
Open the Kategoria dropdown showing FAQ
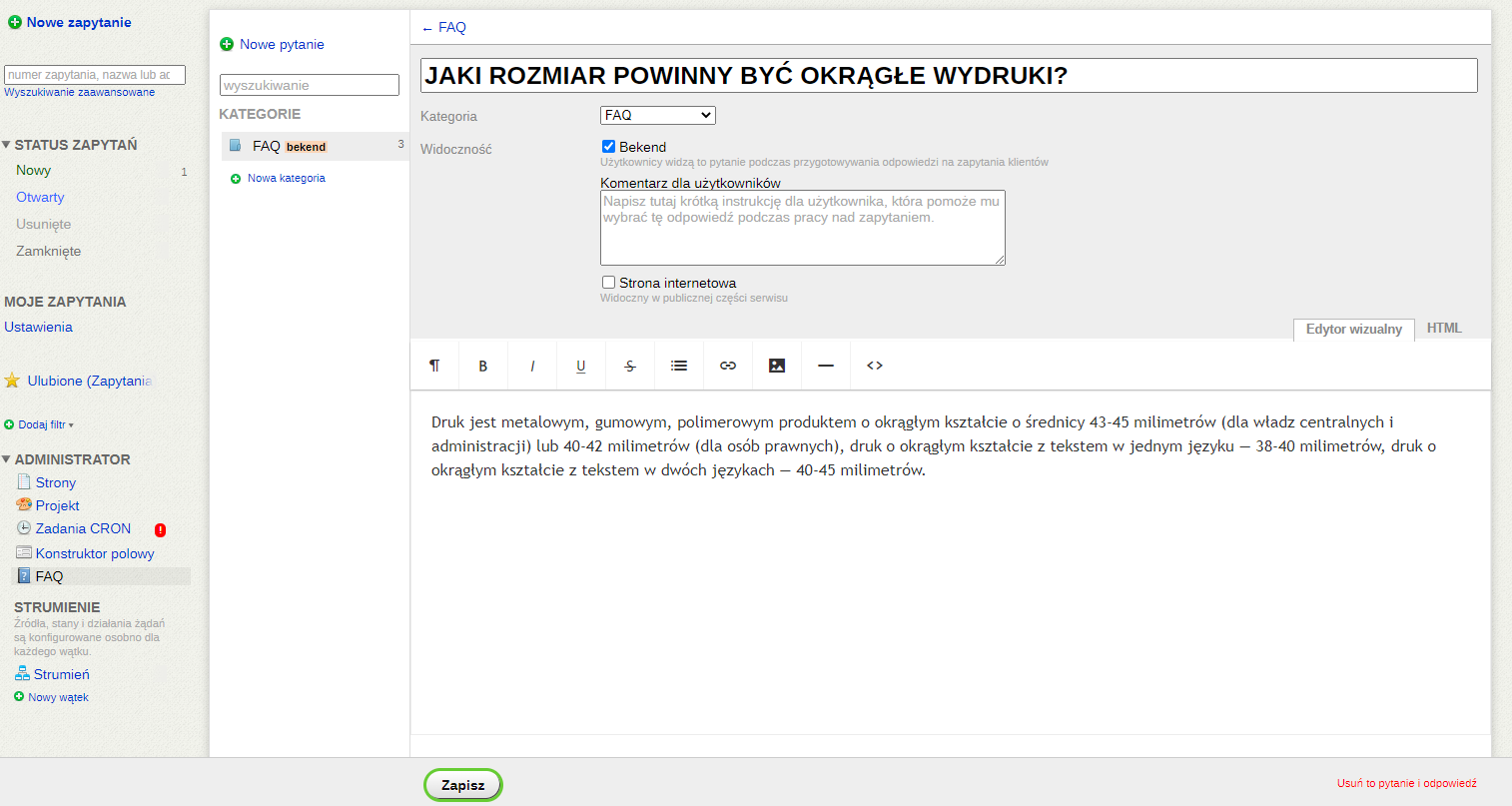[658, 115]
